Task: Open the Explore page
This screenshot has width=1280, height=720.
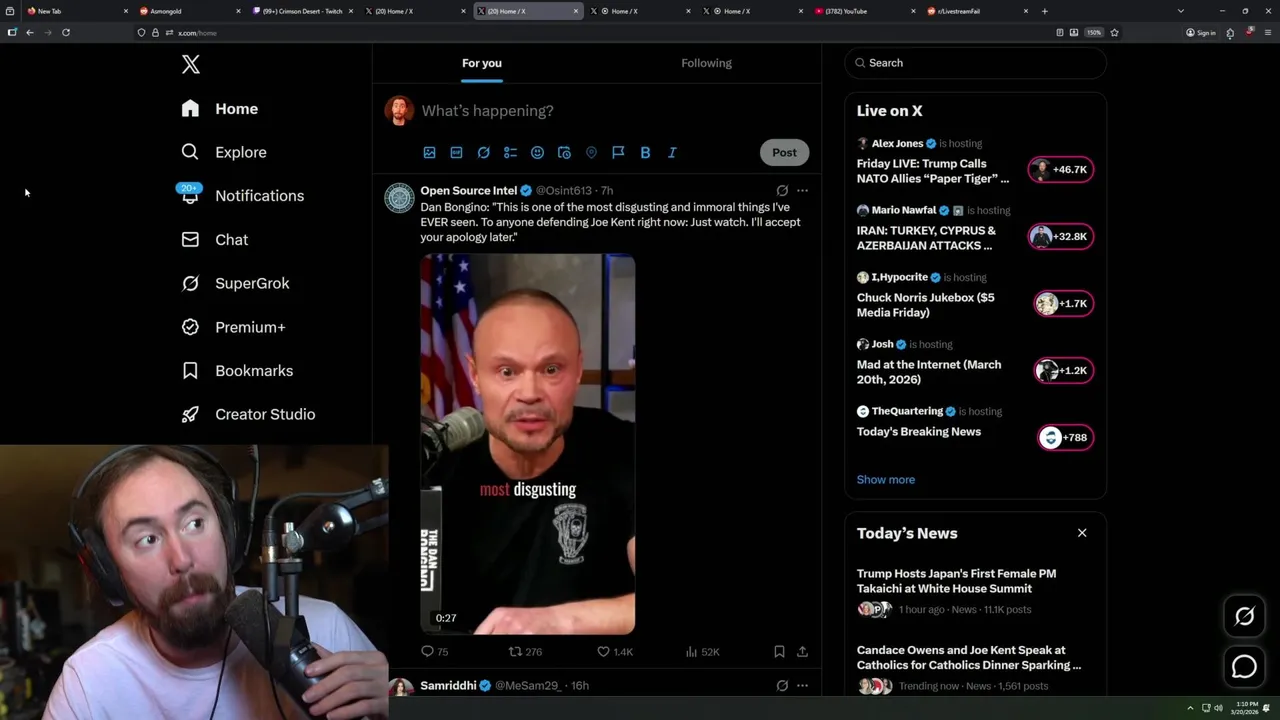Action: [224, 152]
